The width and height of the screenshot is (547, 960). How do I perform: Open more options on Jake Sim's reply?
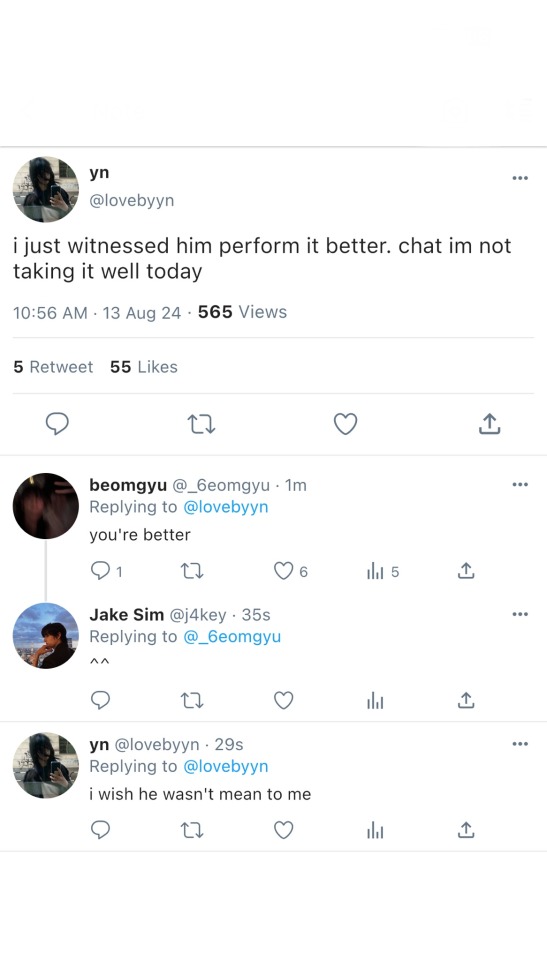point(520,614)
